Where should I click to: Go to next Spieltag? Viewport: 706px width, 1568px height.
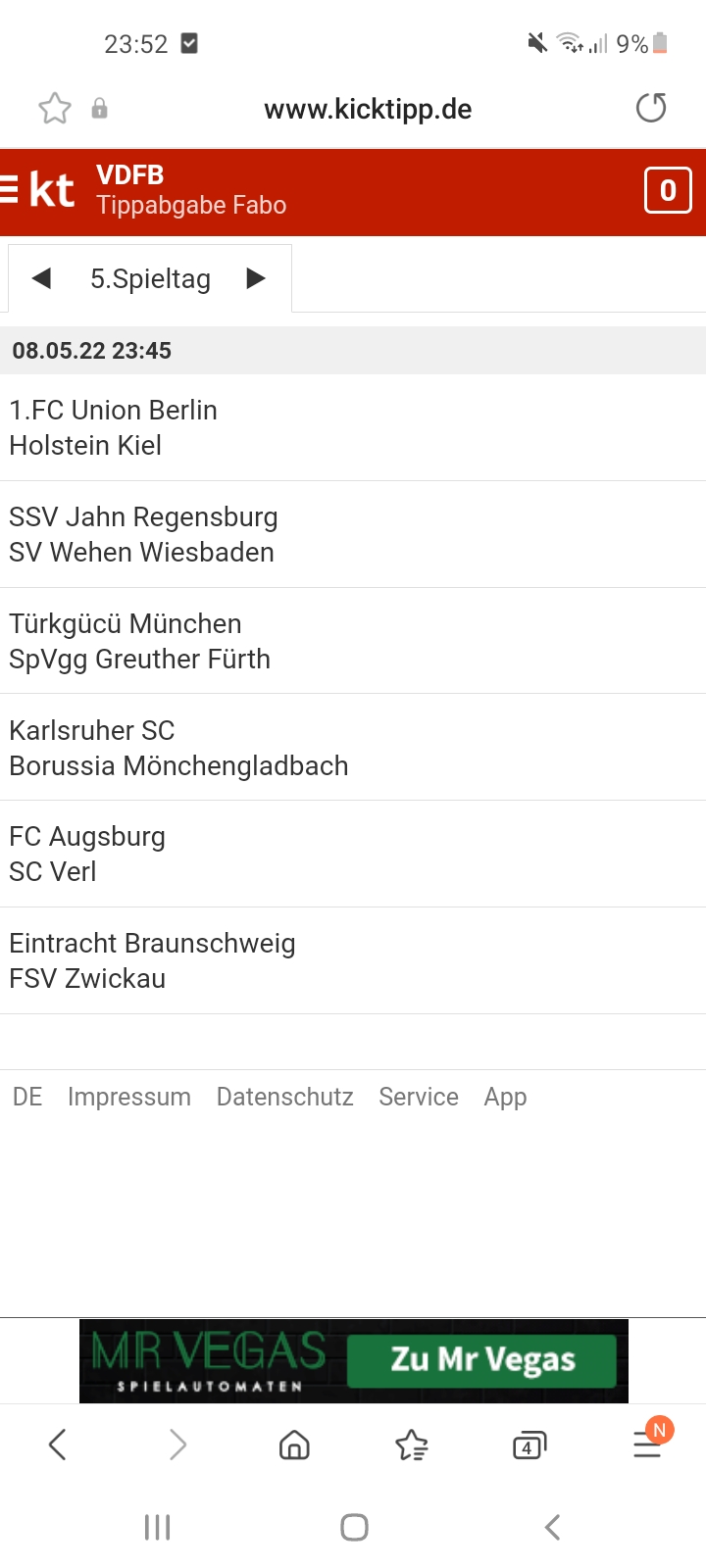pos(256,278)
